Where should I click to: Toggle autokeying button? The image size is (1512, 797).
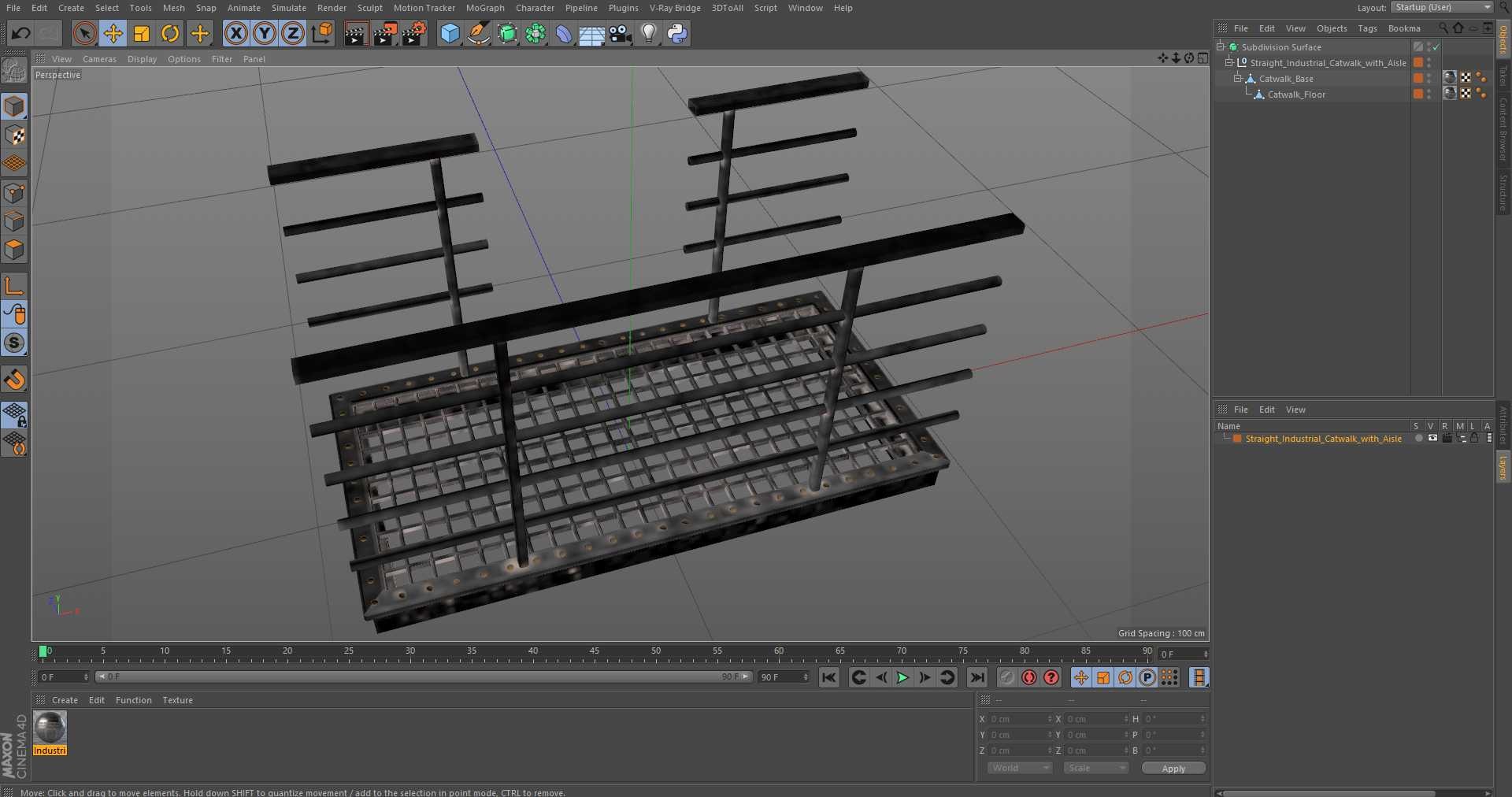[x=1029, y=677]
